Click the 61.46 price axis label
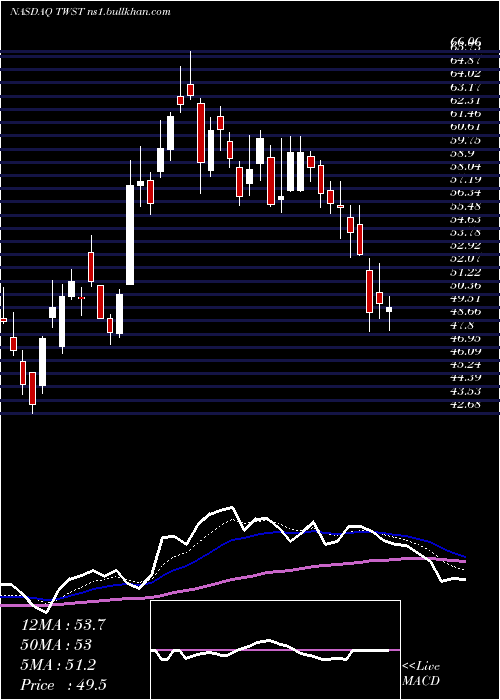The width and height of the screenshot is (500, 700). (x=466, y=113)
